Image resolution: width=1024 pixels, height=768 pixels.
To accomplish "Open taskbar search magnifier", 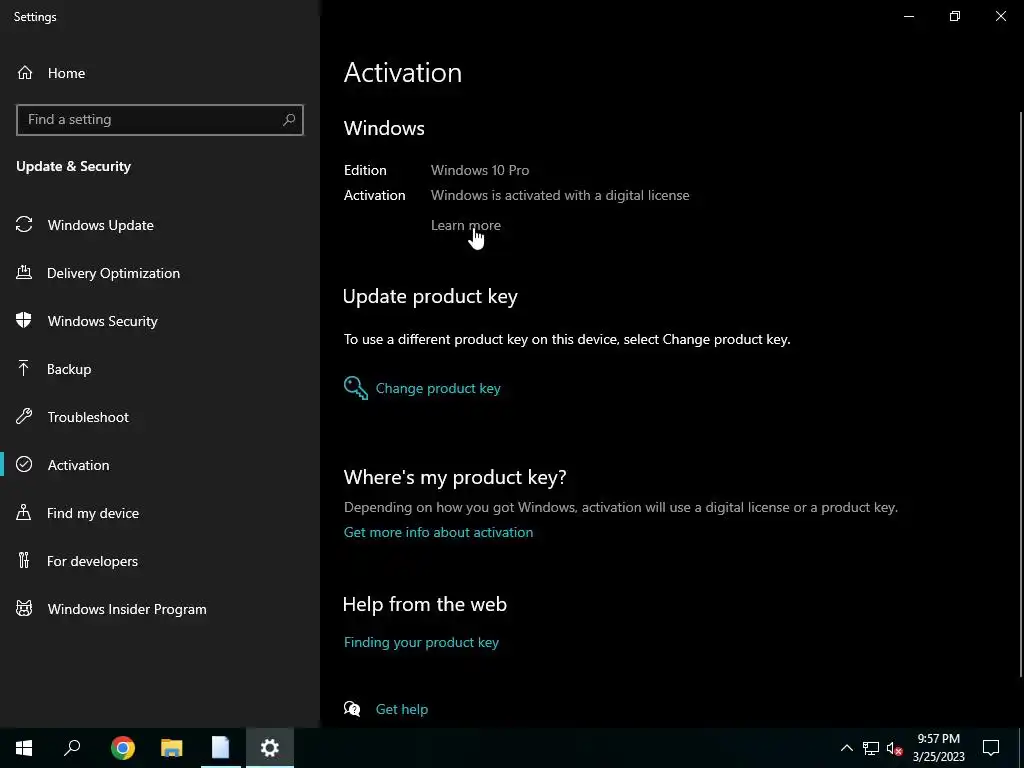I will [72, 748].
